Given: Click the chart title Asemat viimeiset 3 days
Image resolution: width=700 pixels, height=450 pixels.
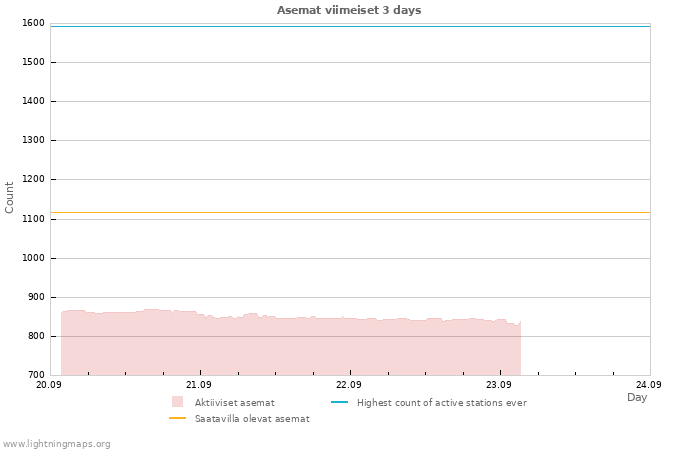Looking at the screenshot, I should tap(349, 10).
